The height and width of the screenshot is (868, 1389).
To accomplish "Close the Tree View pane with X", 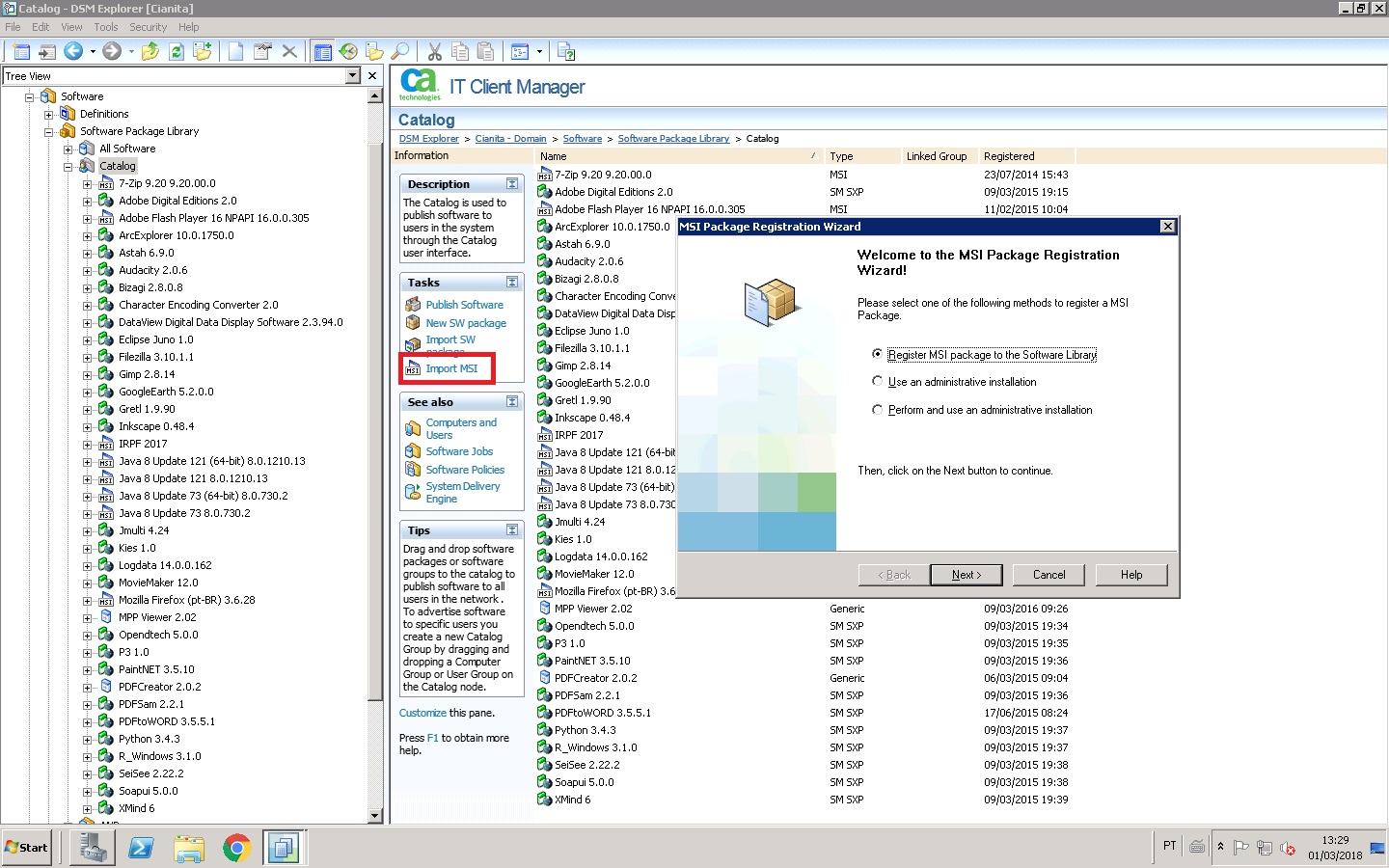I will click(x=372, y=75).
